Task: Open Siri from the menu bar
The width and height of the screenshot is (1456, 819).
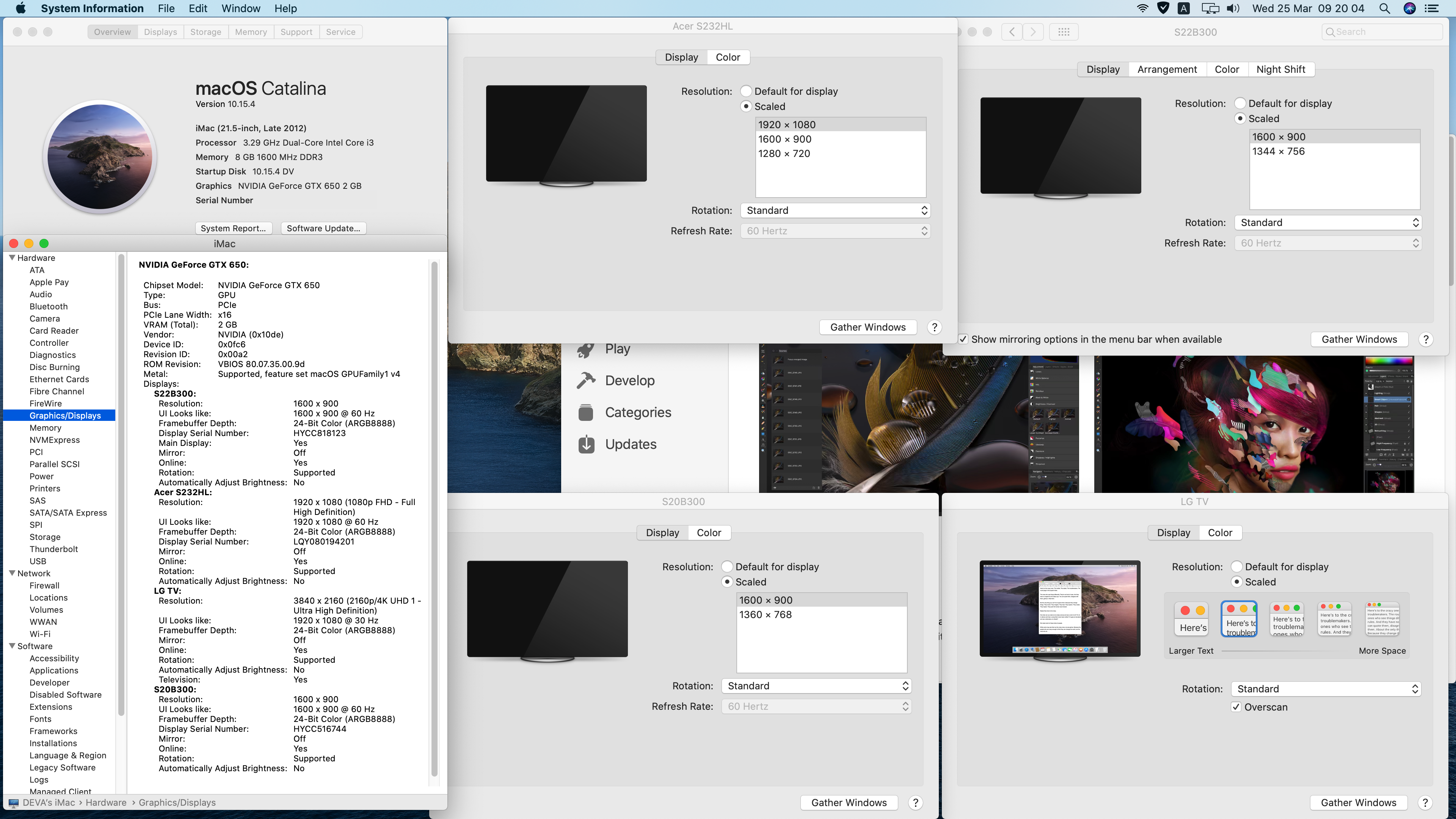Action: [1410, 8]
